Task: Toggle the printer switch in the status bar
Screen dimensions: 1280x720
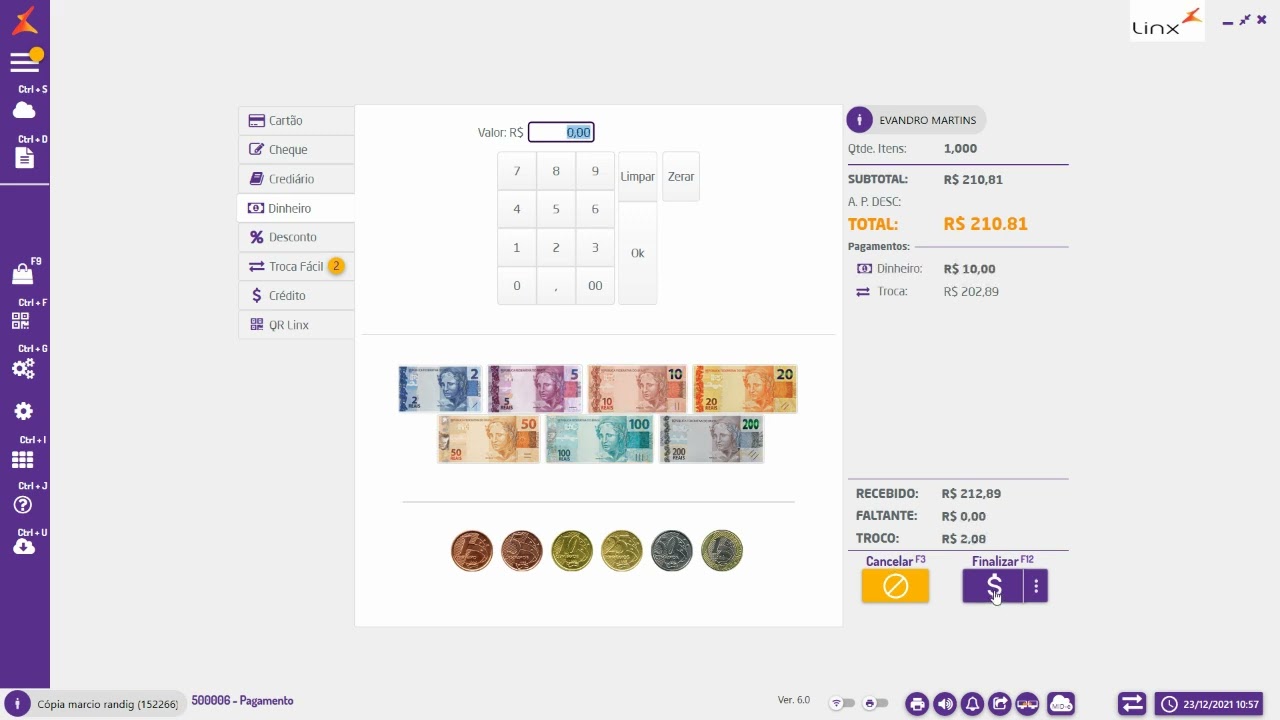Action: coord(875,704)
